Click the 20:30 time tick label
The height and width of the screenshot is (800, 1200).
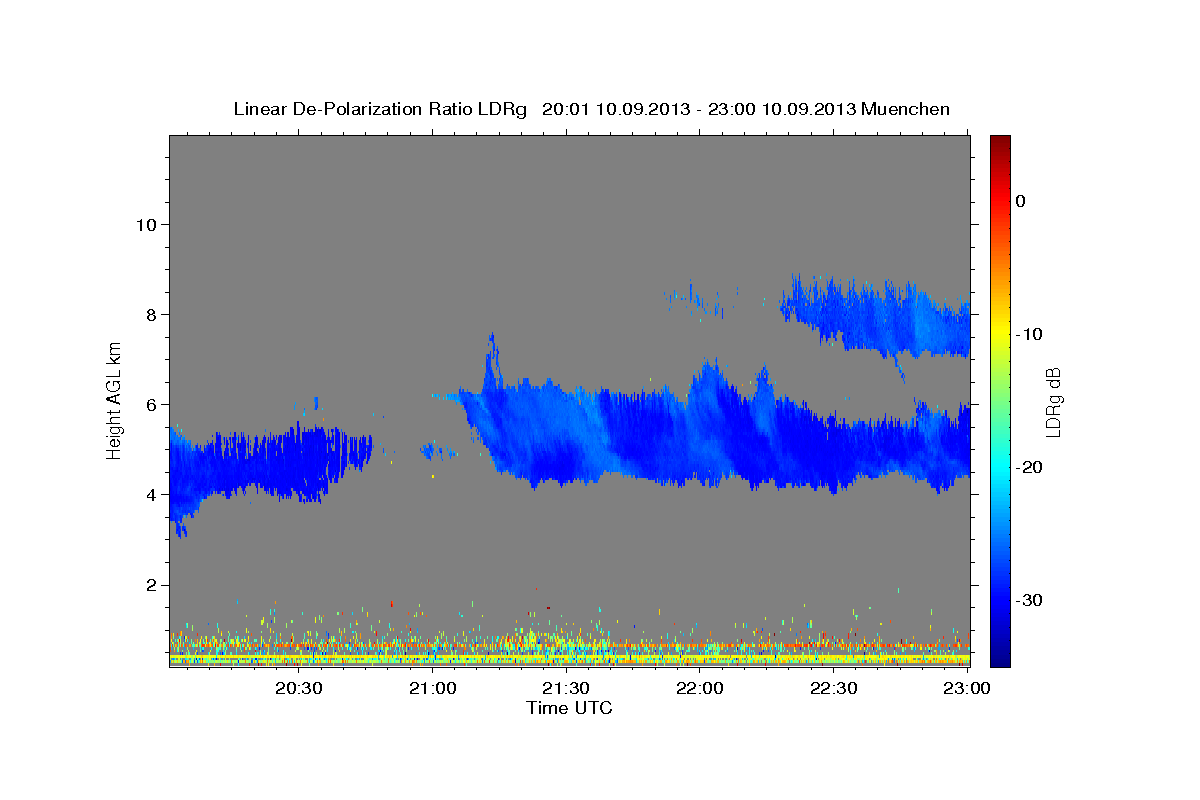tap(299, 689)
